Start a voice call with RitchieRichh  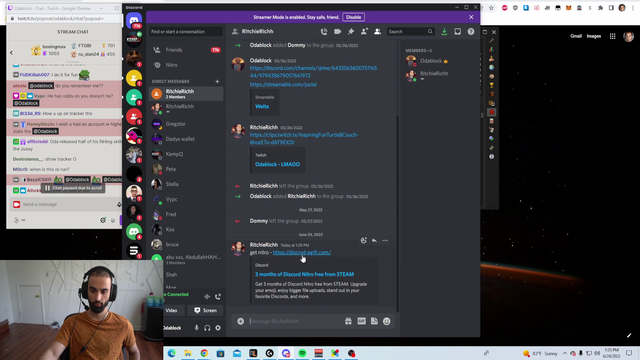(x=324, y=31)
